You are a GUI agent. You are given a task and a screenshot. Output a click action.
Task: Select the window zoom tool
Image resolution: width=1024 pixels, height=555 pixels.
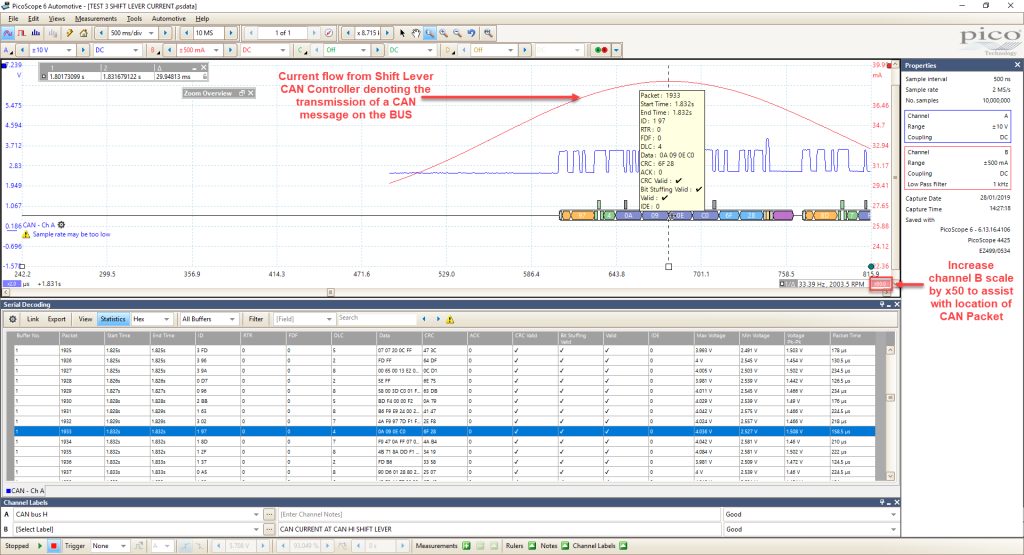click(430, 33)
